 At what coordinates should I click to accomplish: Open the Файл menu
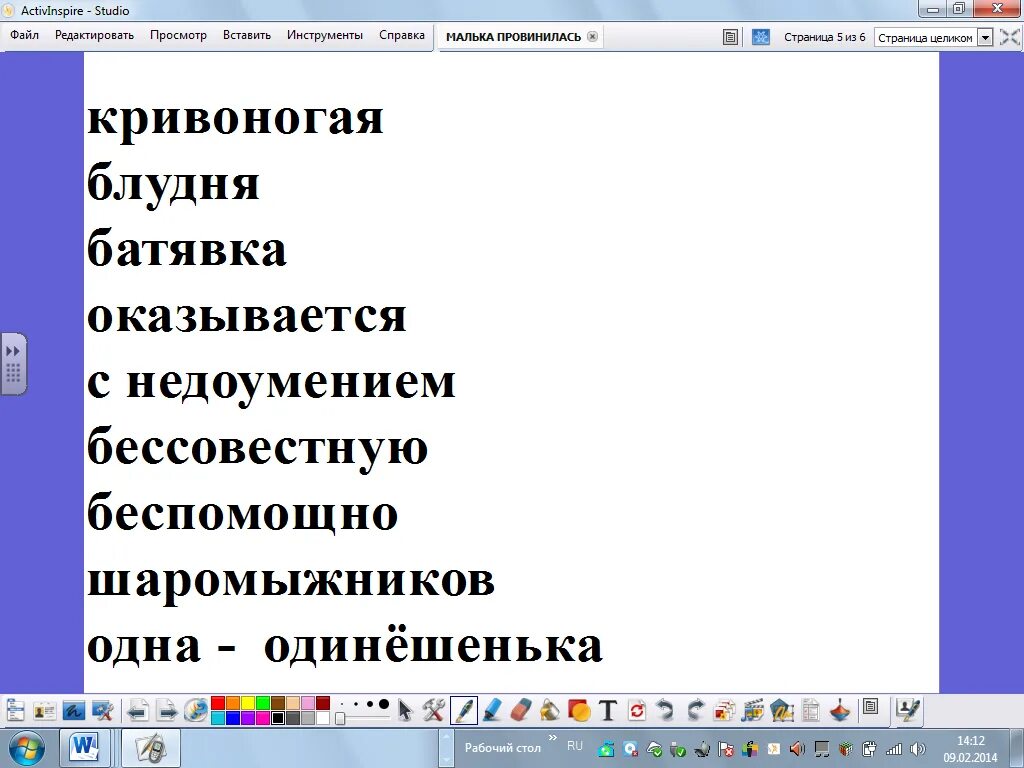point(24,35)
